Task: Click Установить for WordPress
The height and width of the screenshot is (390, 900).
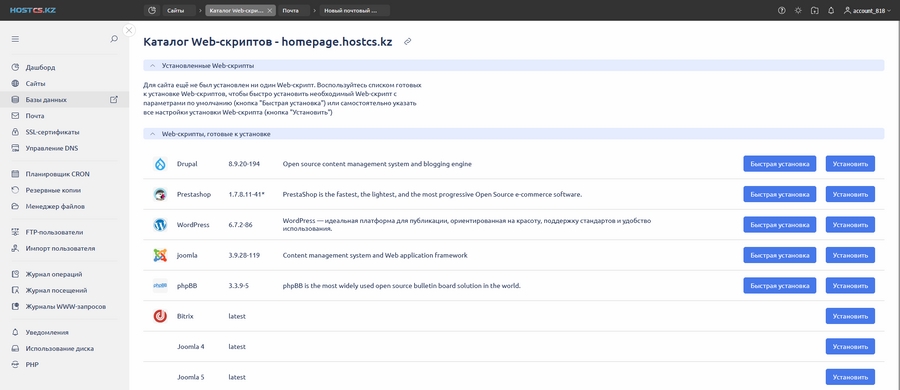Action: [x=850, y=225]
